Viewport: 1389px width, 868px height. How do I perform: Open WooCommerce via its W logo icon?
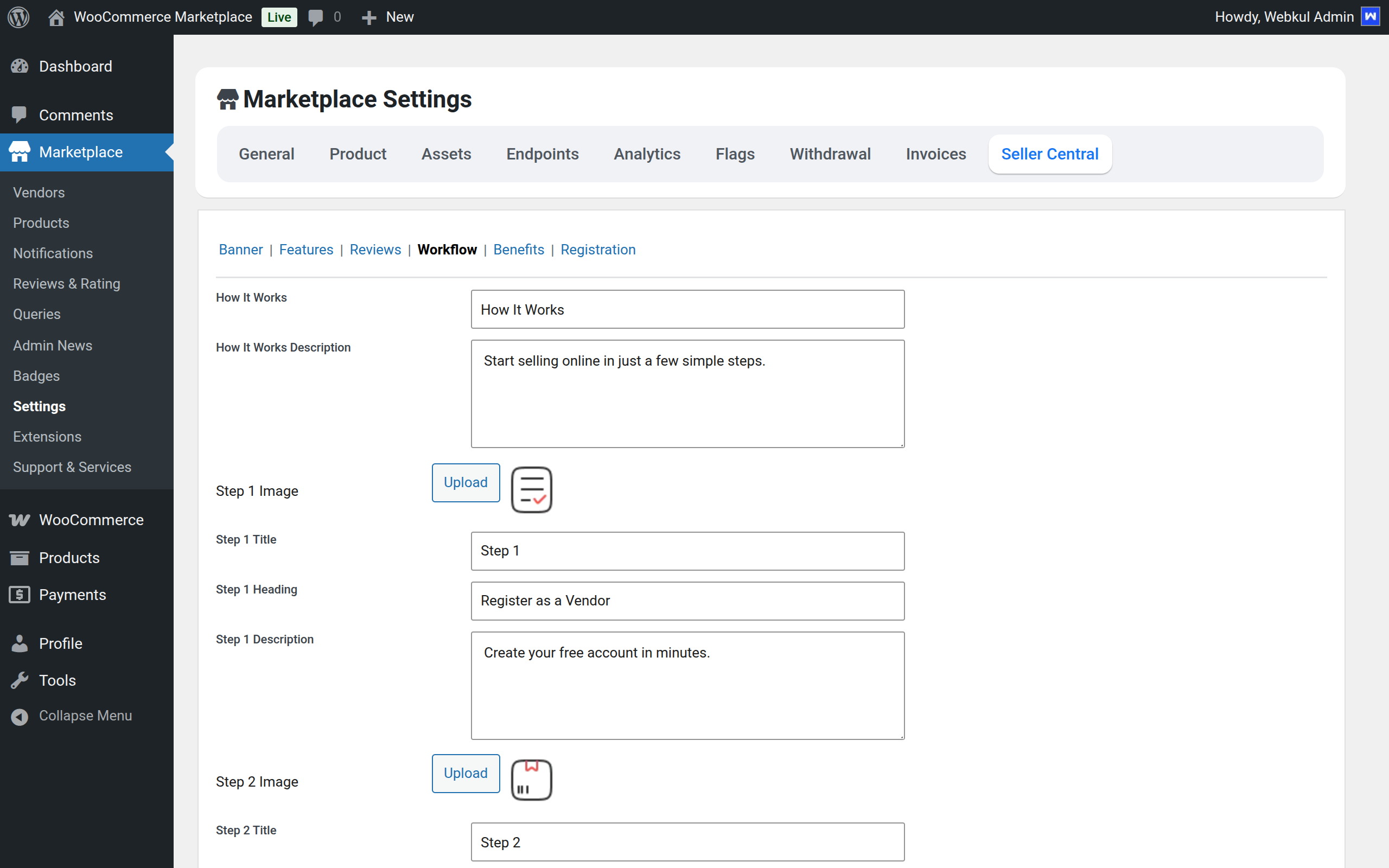click(x=20, y=520)
